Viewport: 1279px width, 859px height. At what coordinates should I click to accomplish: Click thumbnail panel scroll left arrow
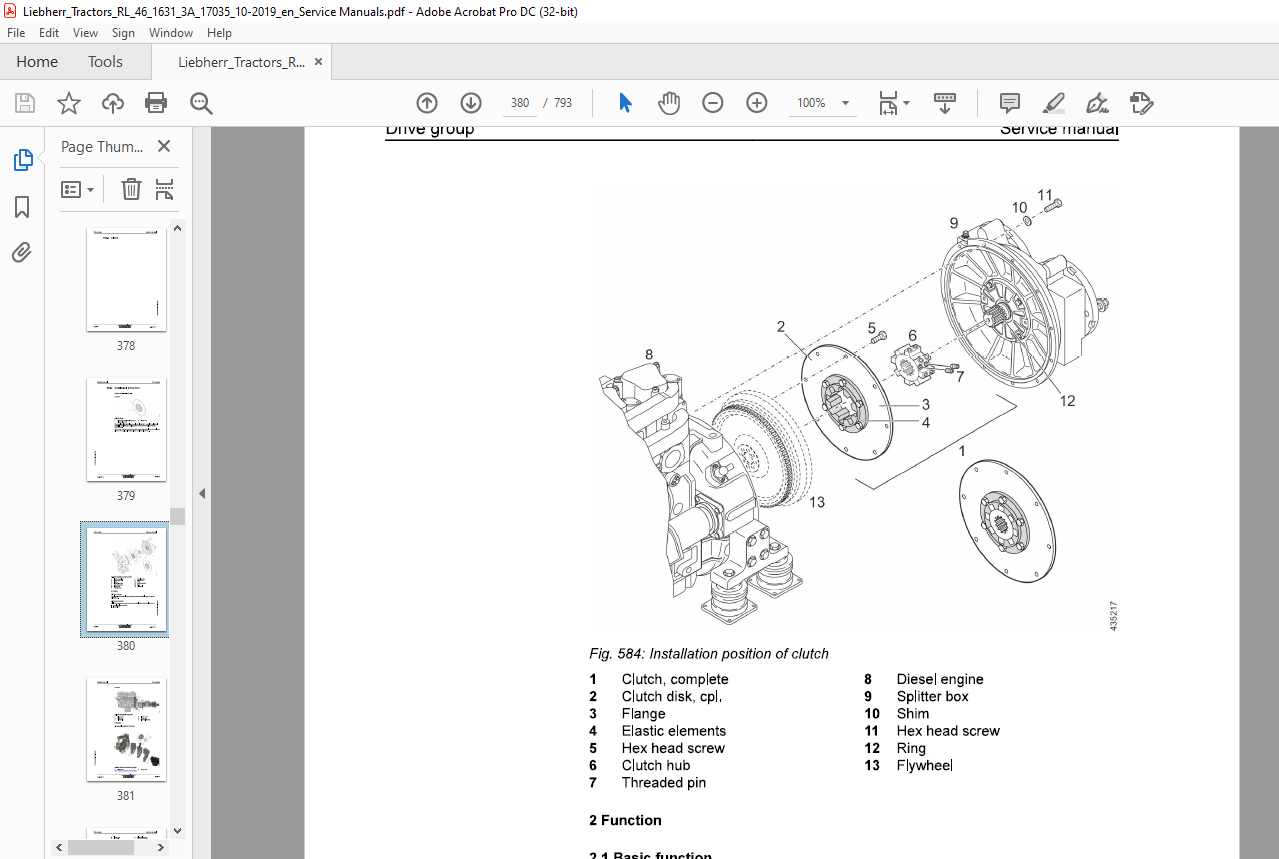(x=61, y=848)
